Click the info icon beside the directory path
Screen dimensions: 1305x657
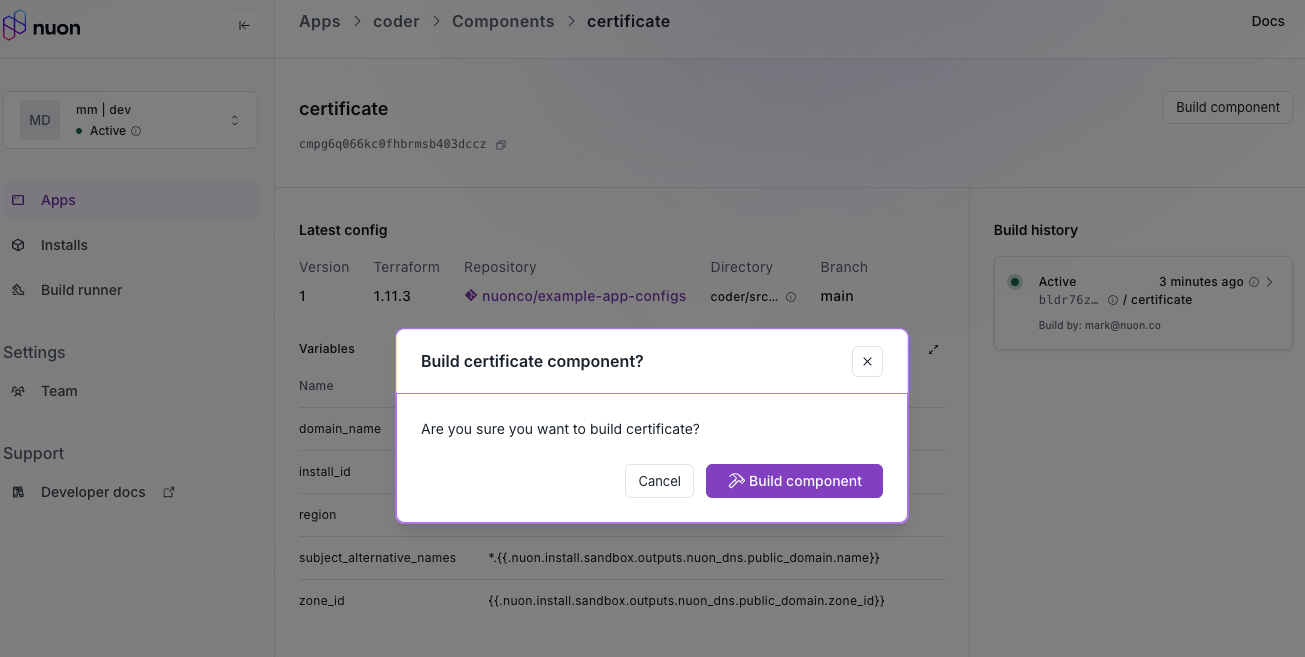tap(791, 297)
